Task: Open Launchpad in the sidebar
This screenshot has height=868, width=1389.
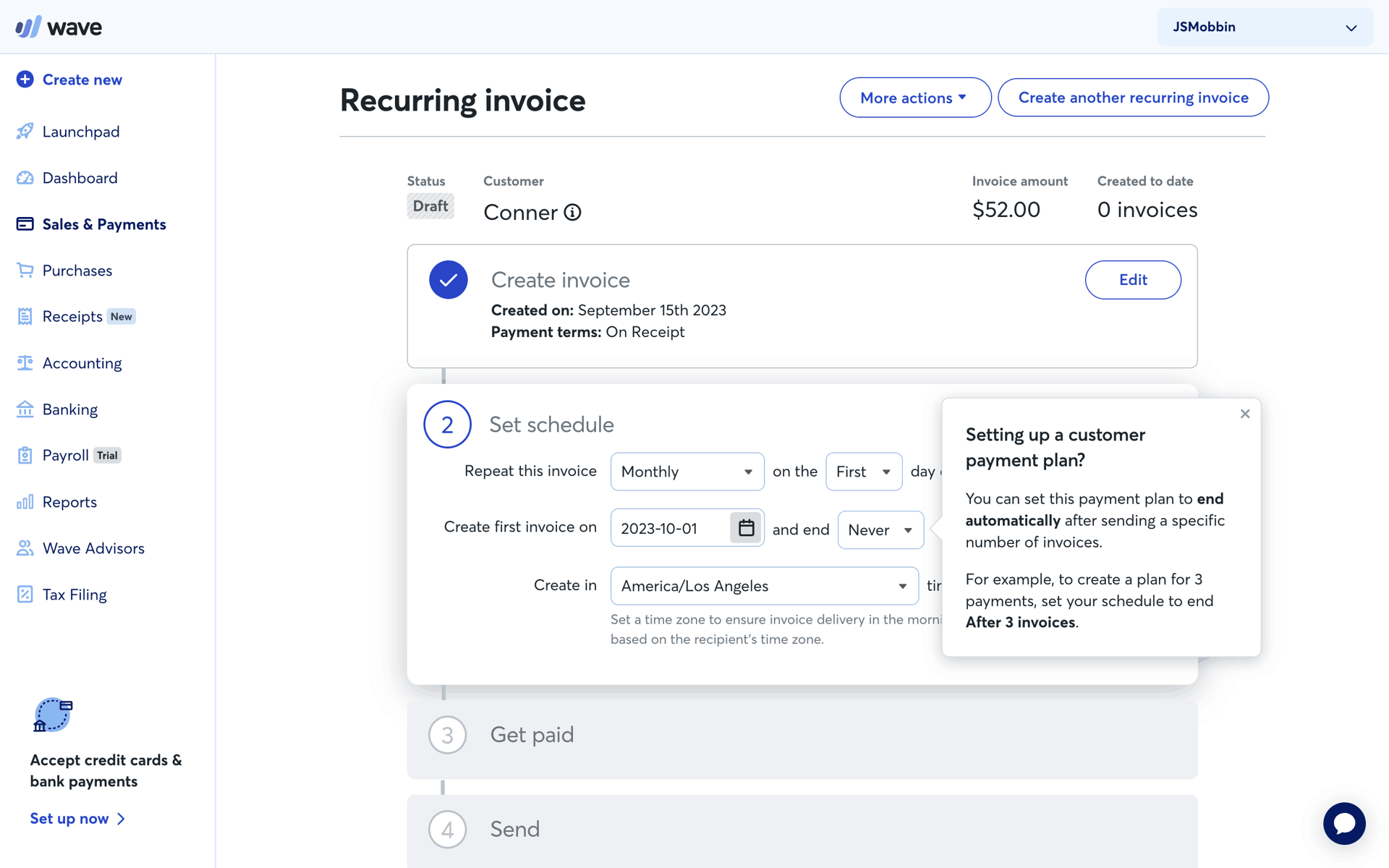Action: [x=80, y=132]
